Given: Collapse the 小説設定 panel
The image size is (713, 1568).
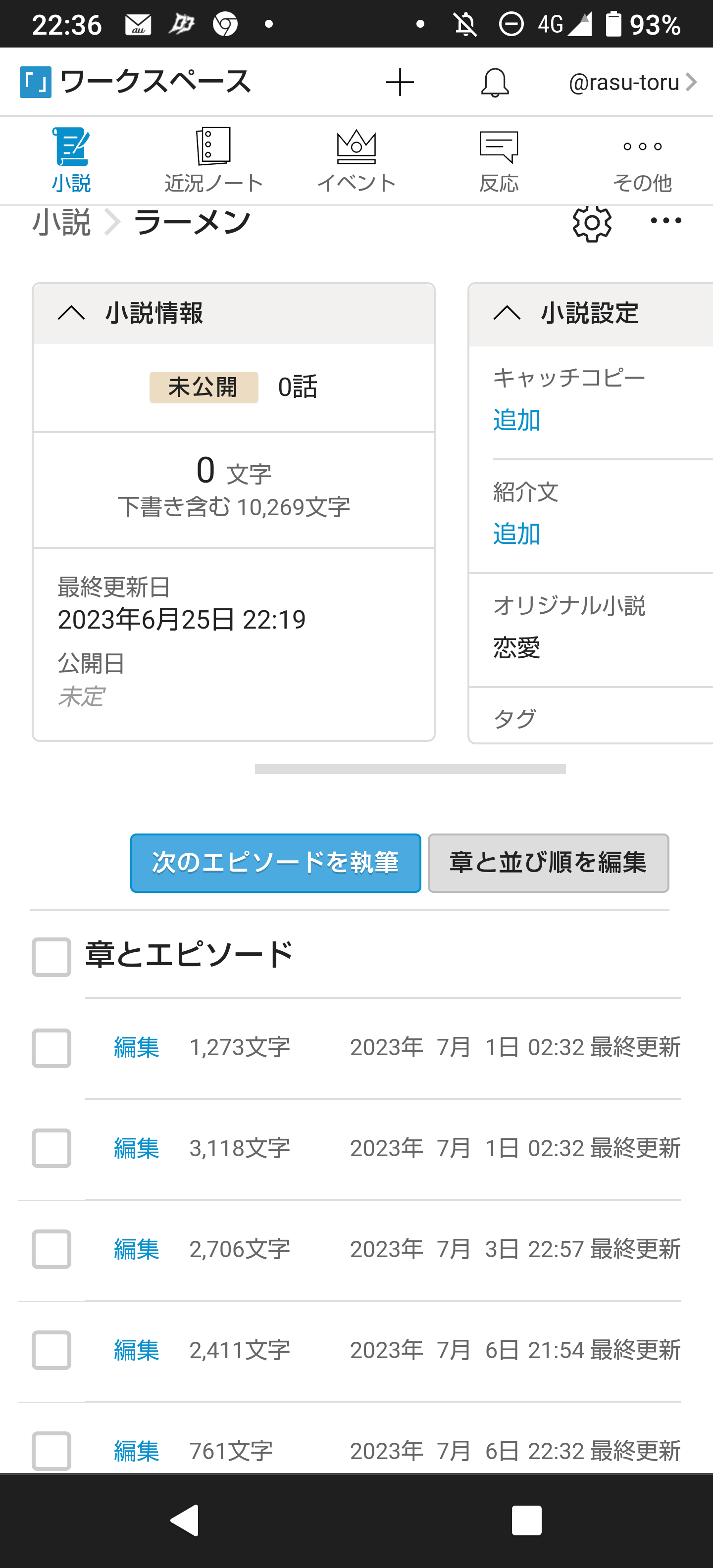Looking at the screenshot, I should (x=507, y=313).
